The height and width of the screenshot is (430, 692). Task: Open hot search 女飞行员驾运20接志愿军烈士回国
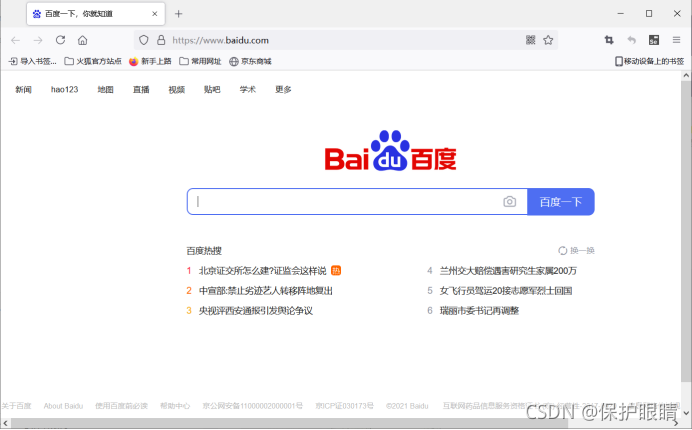[506, 290]
